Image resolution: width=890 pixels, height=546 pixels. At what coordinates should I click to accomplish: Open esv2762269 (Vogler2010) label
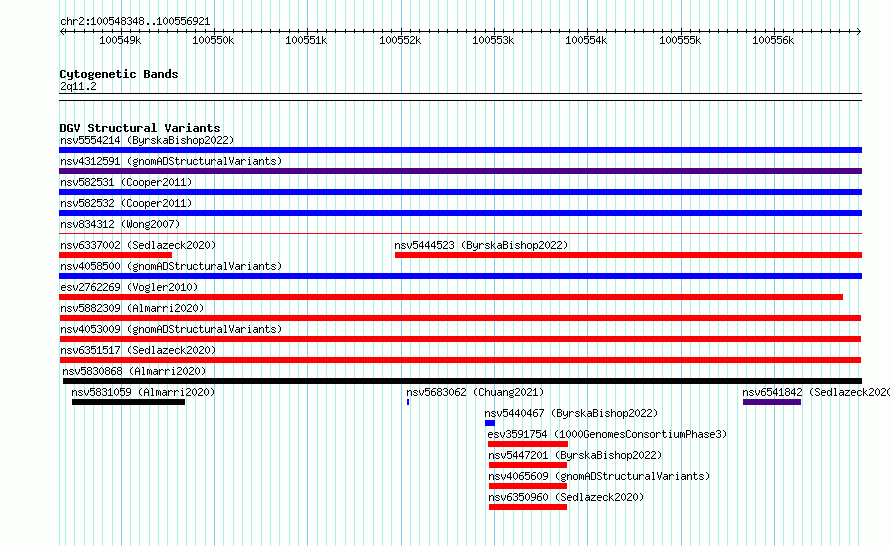(x=129, y=287)
